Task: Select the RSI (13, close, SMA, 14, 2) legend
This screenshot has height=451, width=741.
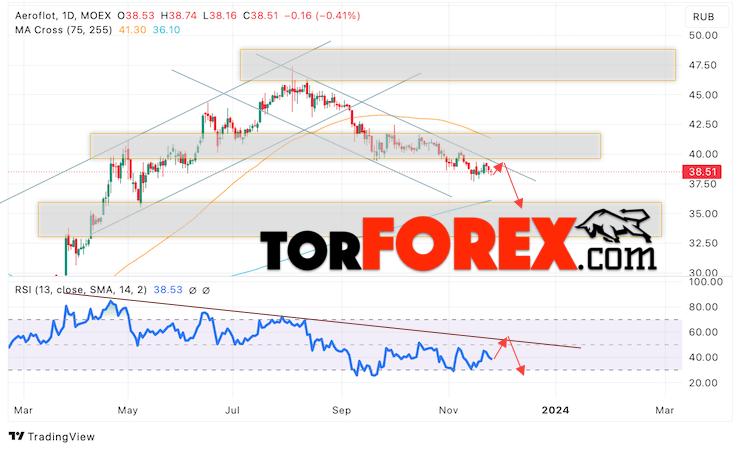Action: pos(81,290)
